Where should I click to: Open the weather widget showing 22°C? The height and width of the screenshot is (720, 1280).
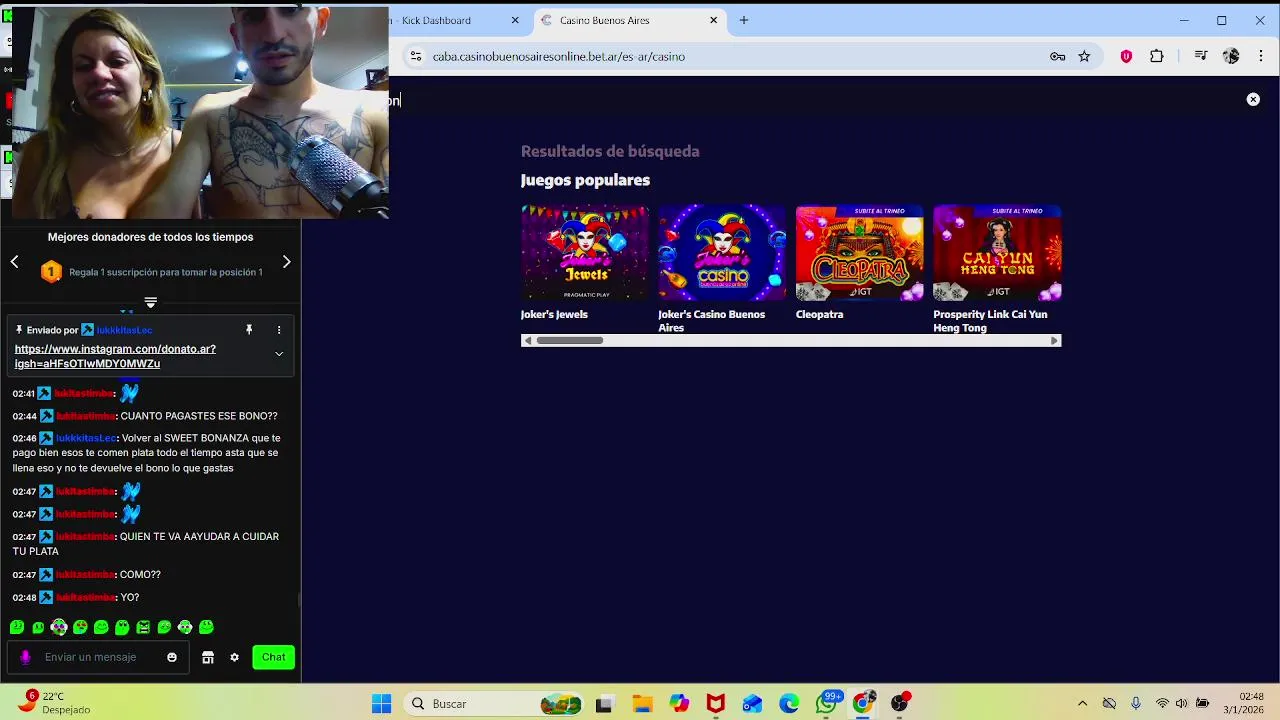click(56, 703)
